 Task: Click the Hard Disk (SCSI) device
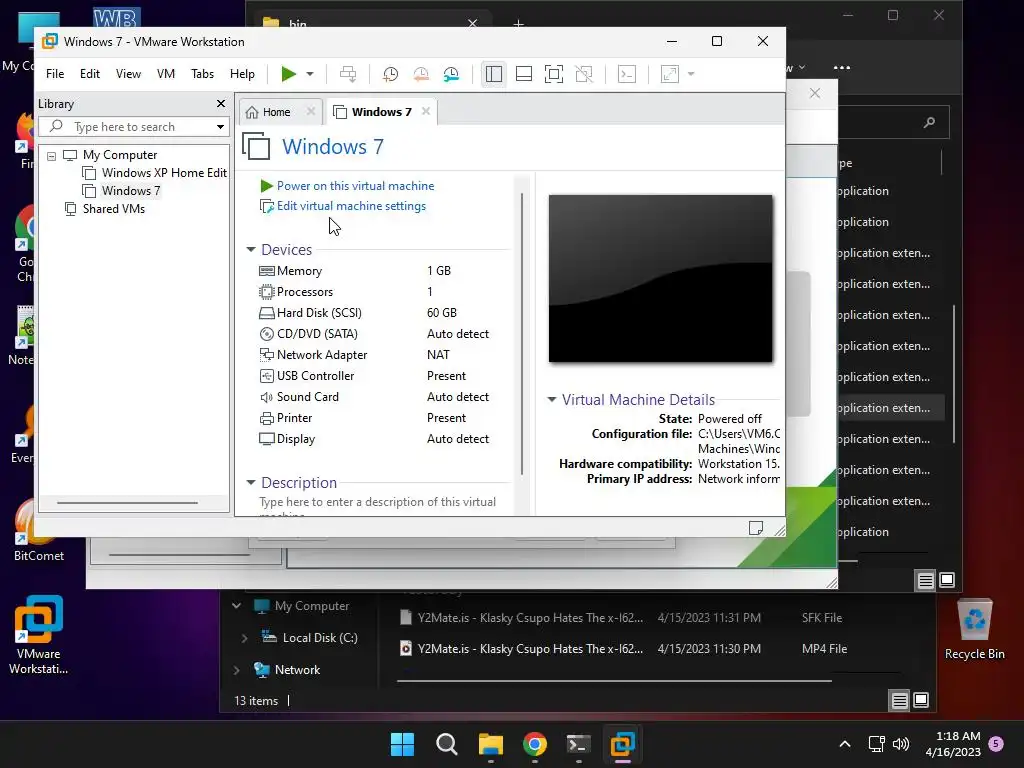[374, 313]
